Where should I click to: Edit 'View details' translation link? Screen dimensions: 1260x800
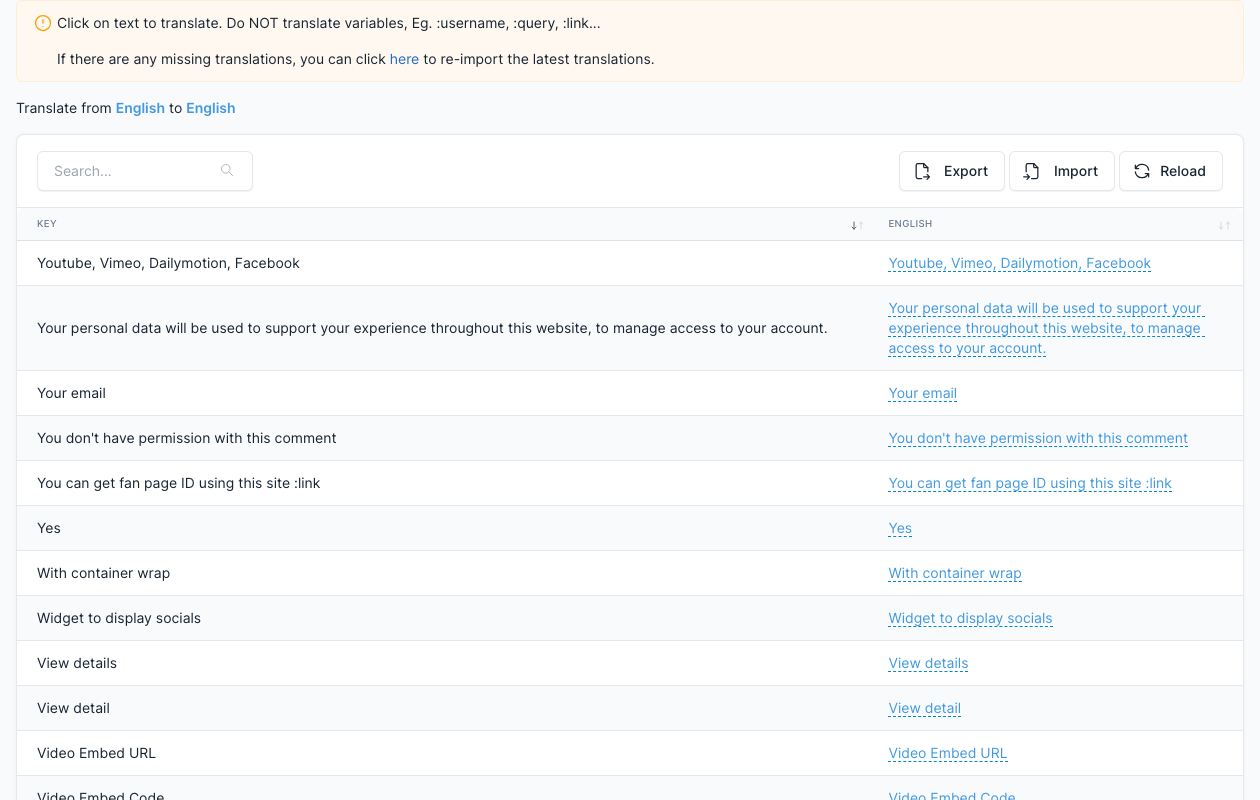point(928,663)
